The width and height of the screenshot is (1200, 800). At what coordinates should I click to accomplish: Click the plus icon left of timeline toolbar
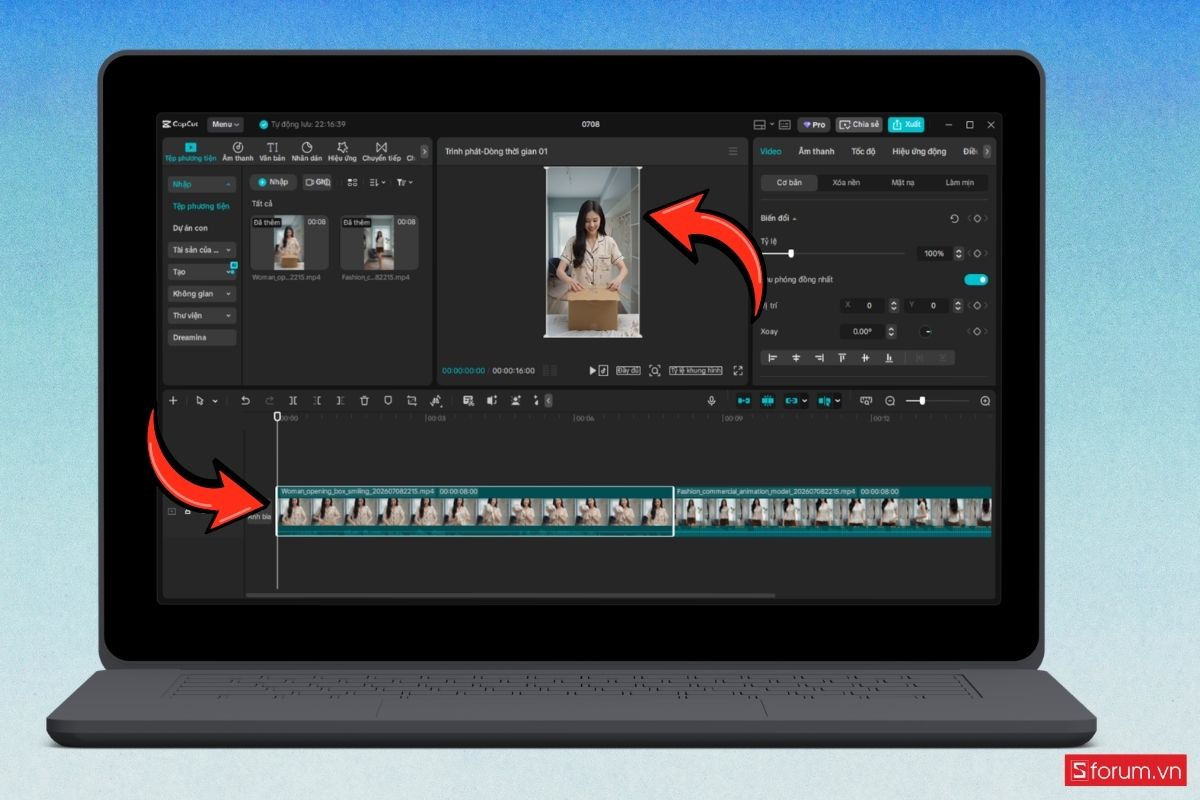pos(173,400)
